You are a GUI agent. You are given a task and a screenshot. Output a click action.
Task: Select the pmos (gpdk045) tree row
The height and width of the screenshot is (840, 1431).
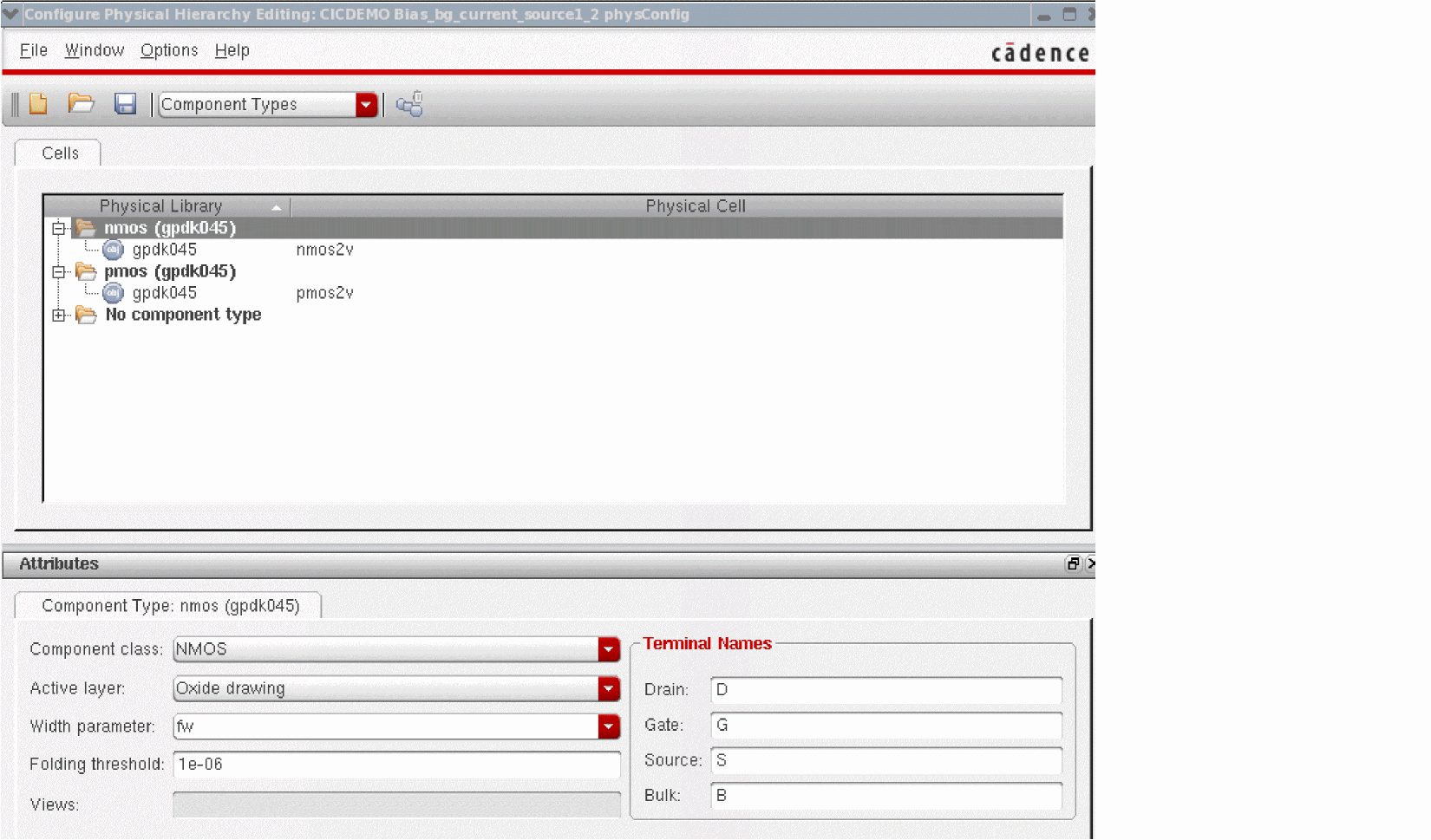coord(553,271)
